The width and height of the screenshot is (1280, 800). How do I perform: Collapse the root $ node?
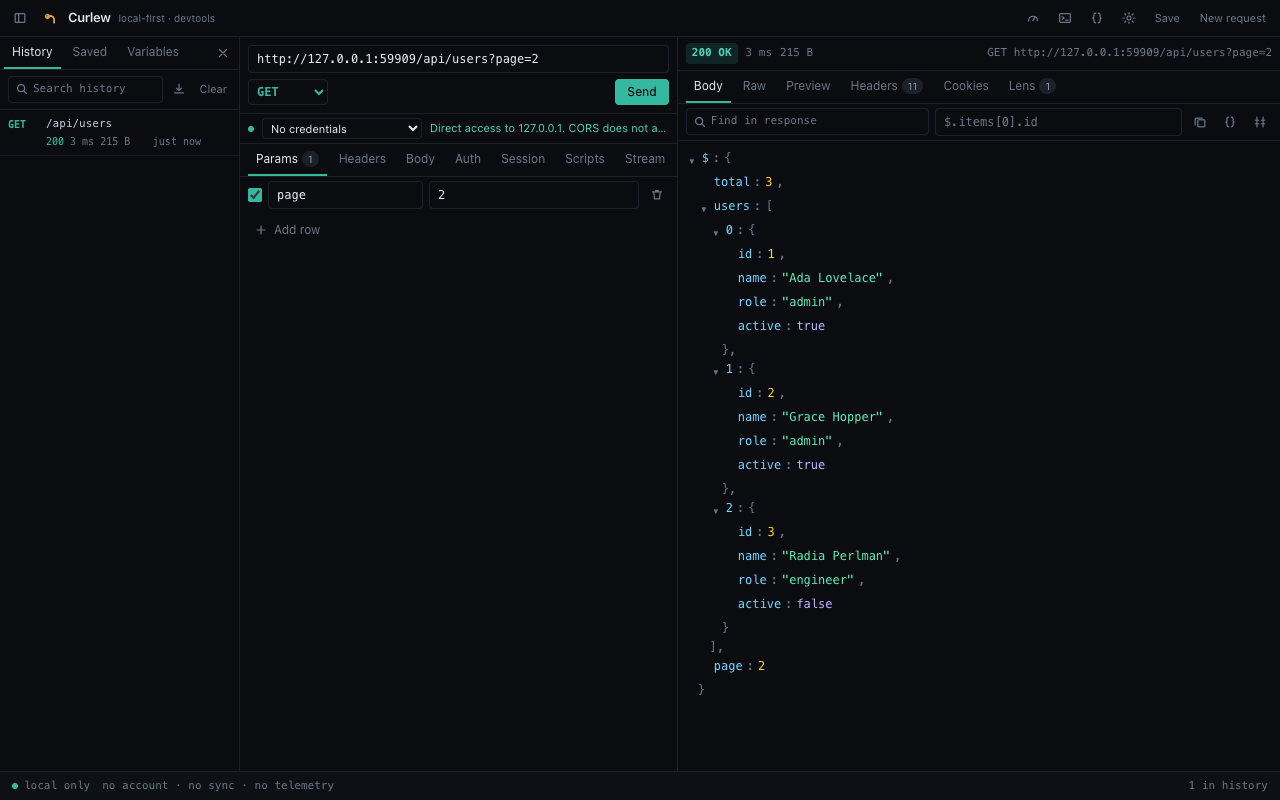(x=692, y=160)
